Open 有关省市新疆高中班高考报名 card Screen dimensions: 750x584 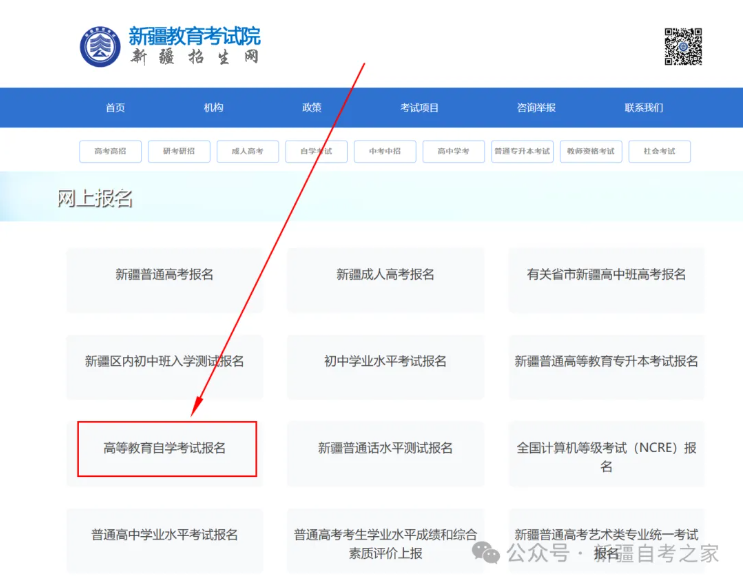click(x=607, y=280)
